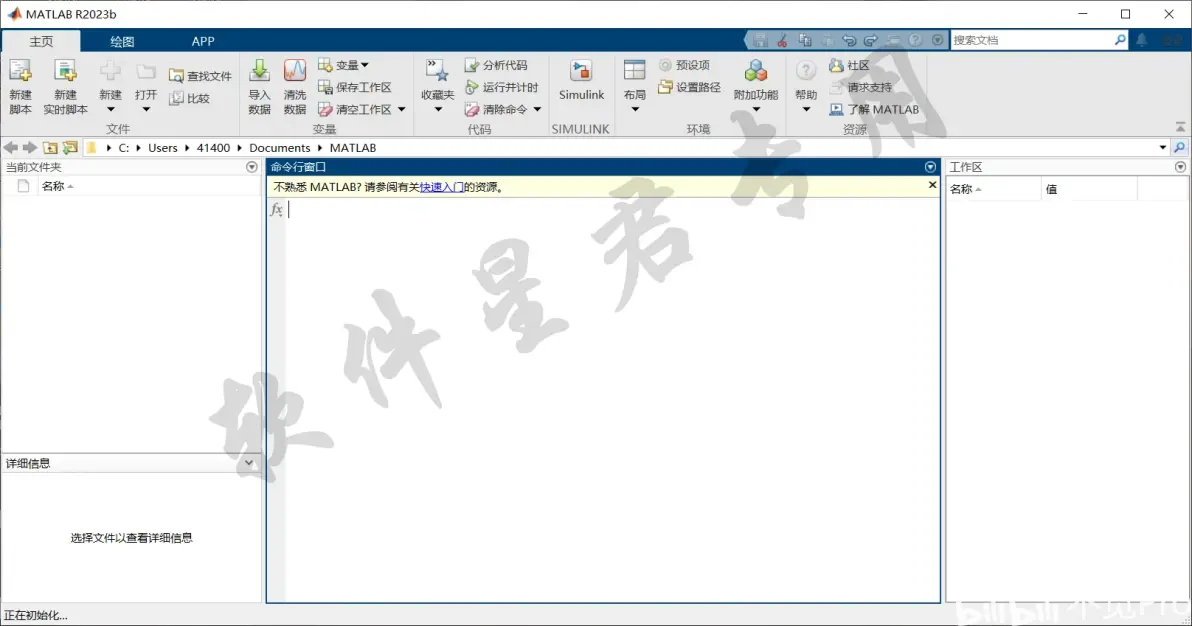Click 社区 (Community) link
This screenshot has height=626, width=1192.
click(x=849, y=65)
